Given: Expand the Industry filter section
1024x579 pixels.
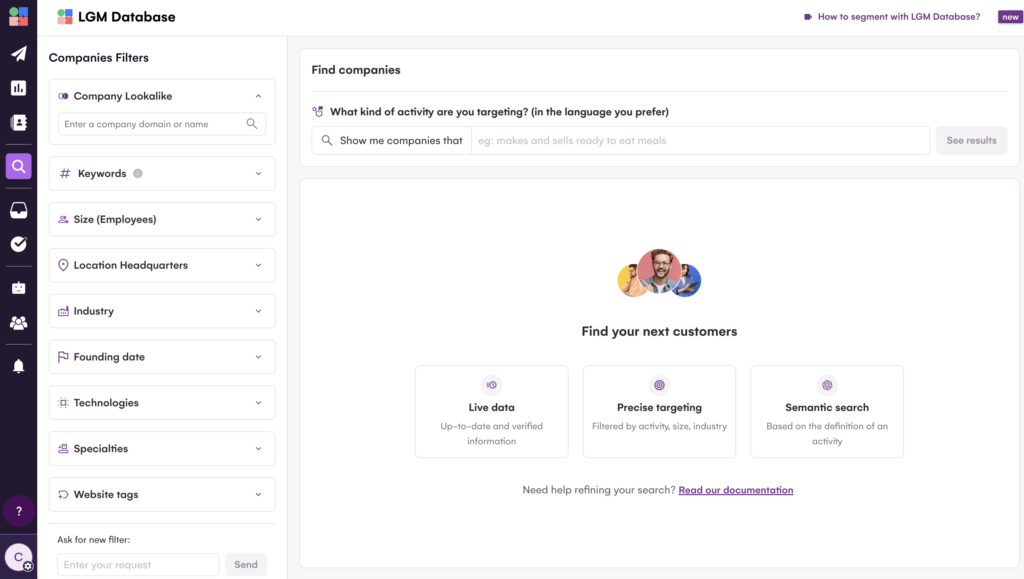Looking at the screenshot, I should (x=258, y=312).
